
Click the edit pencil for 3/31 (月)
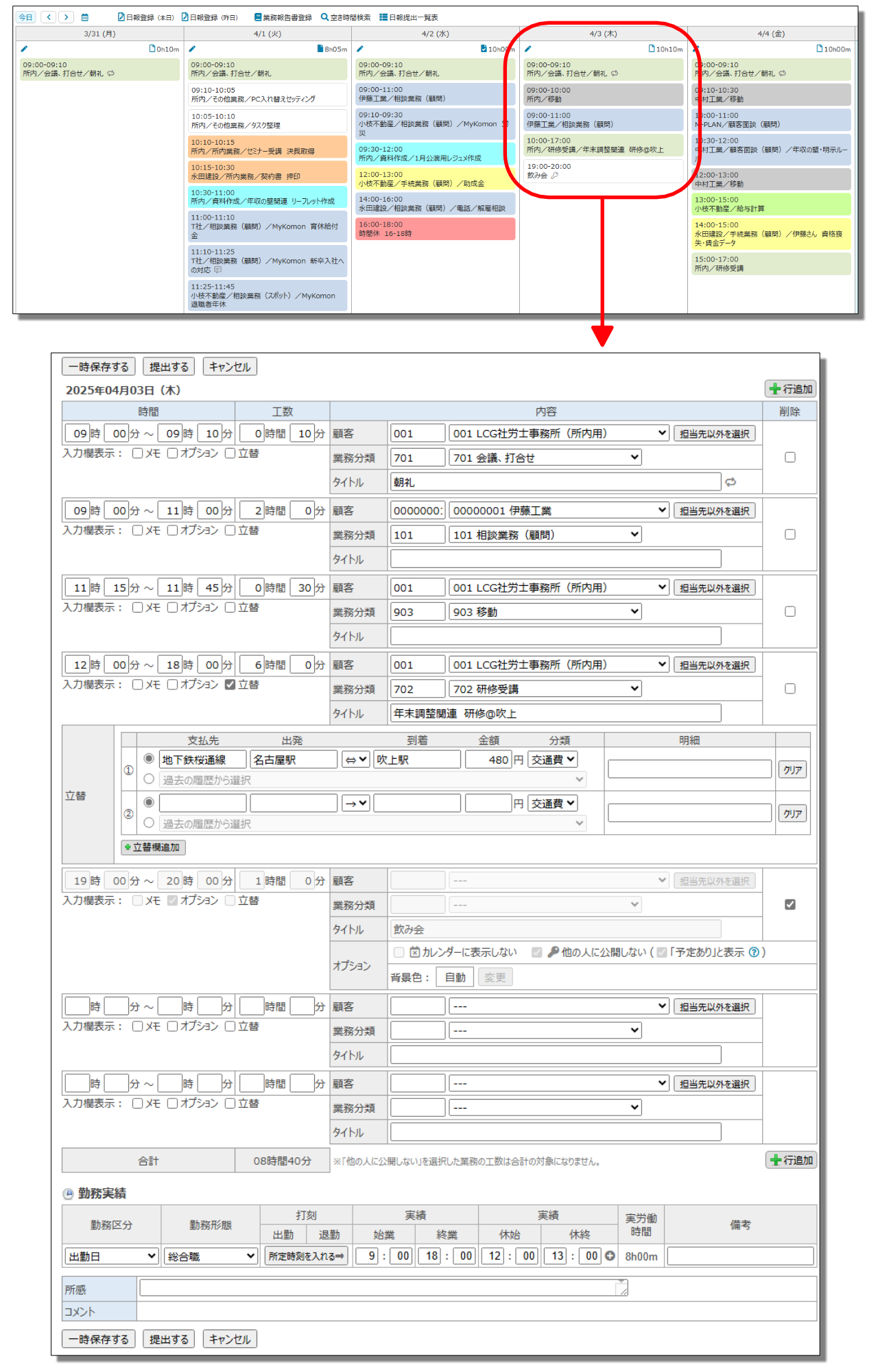pyautogui.click(x=24, y=49)
